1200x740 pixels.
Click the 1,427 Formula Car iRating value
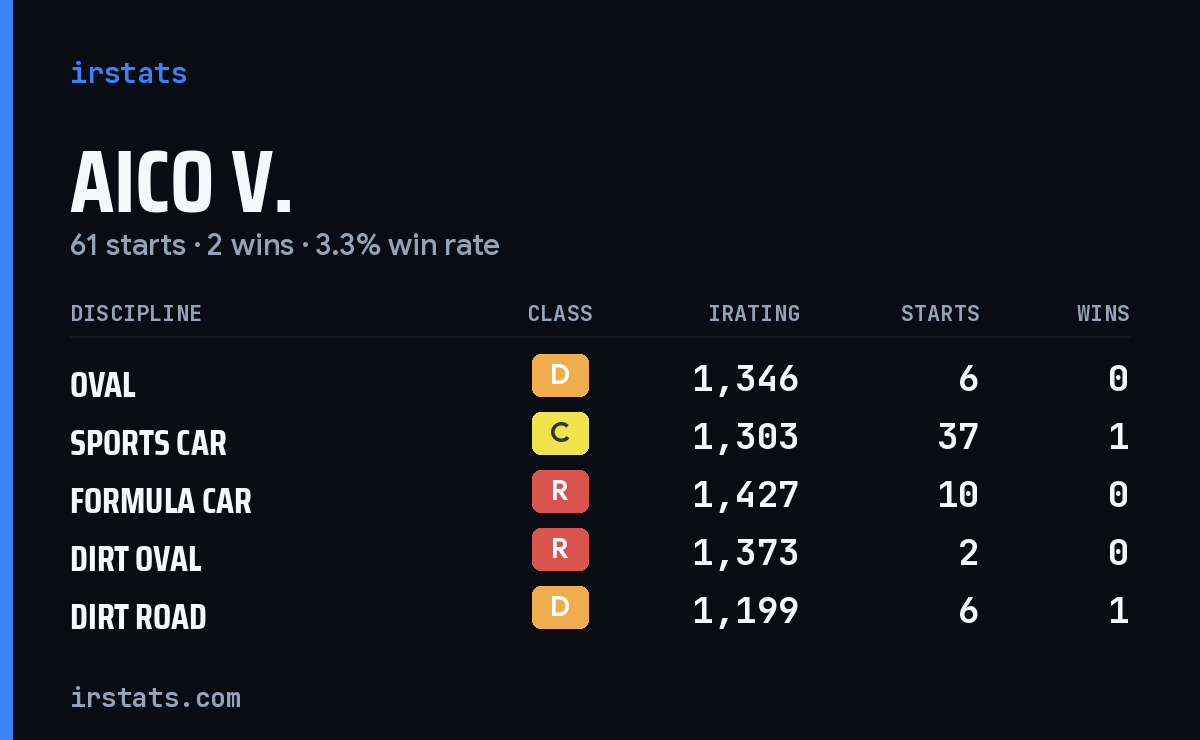(x=746, y=494)
